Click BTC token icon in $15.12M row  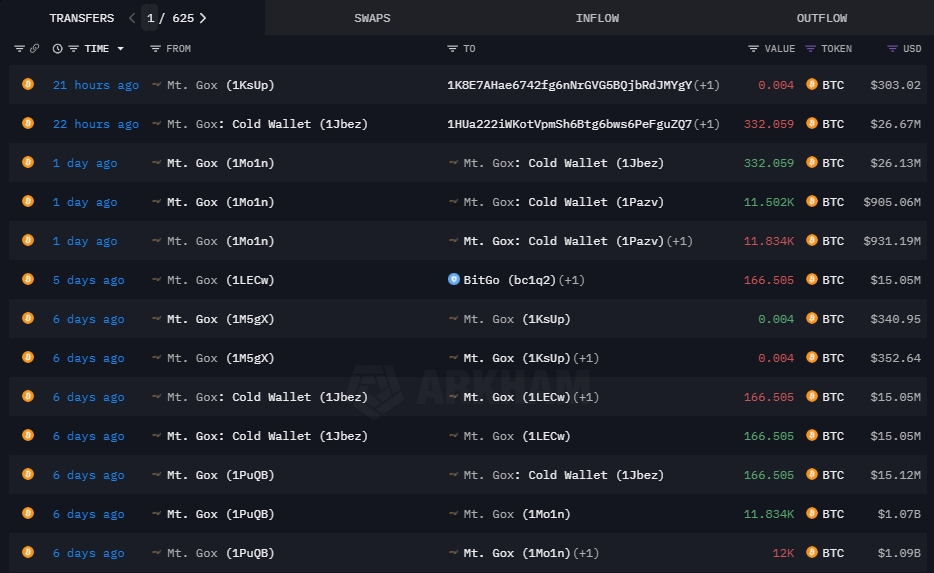(811, 474)
